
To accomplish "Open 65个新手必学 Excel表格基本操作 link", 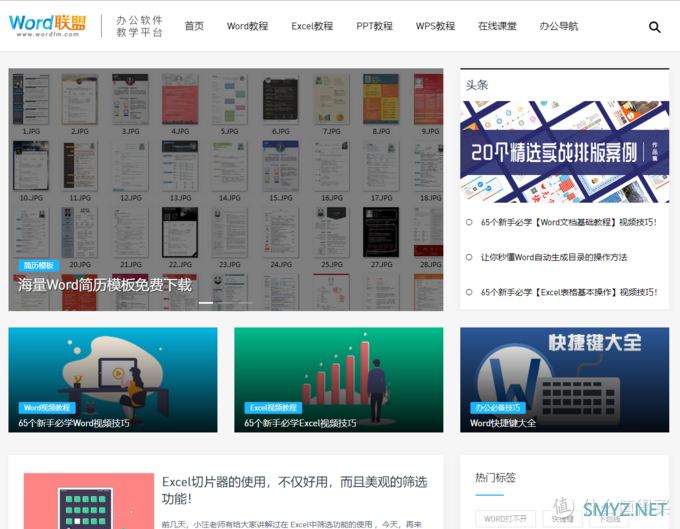I will pyautogui.click(x=569, y=292).
